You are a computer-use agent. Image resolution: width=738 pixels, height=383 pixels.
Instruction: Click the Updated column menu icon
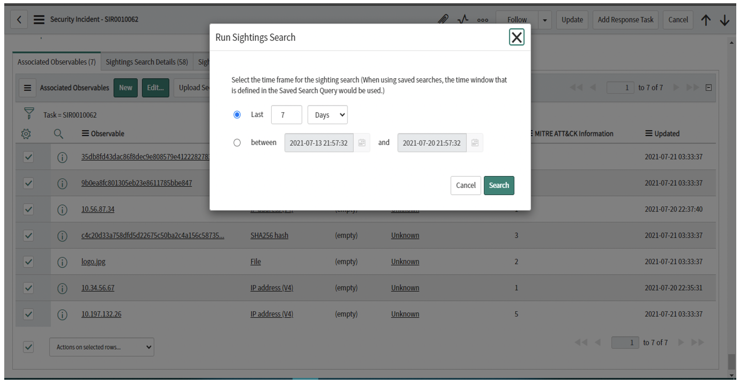tap(649, 134)
